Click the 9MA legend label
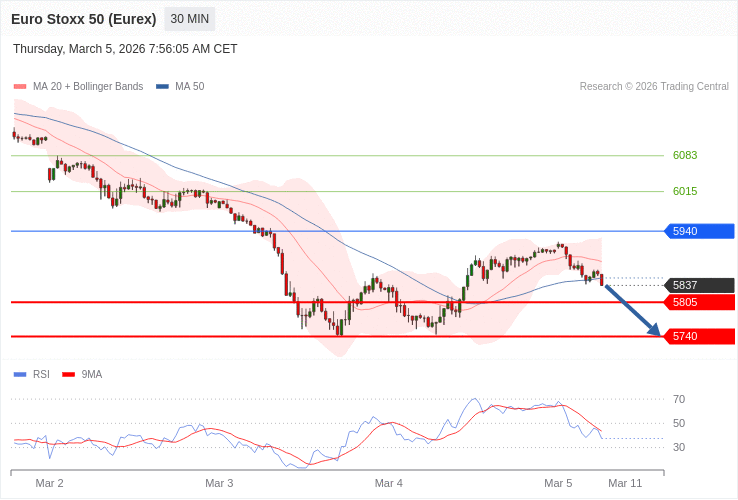The width and height of the screenshot is (738, 500). tap(92, 375)
